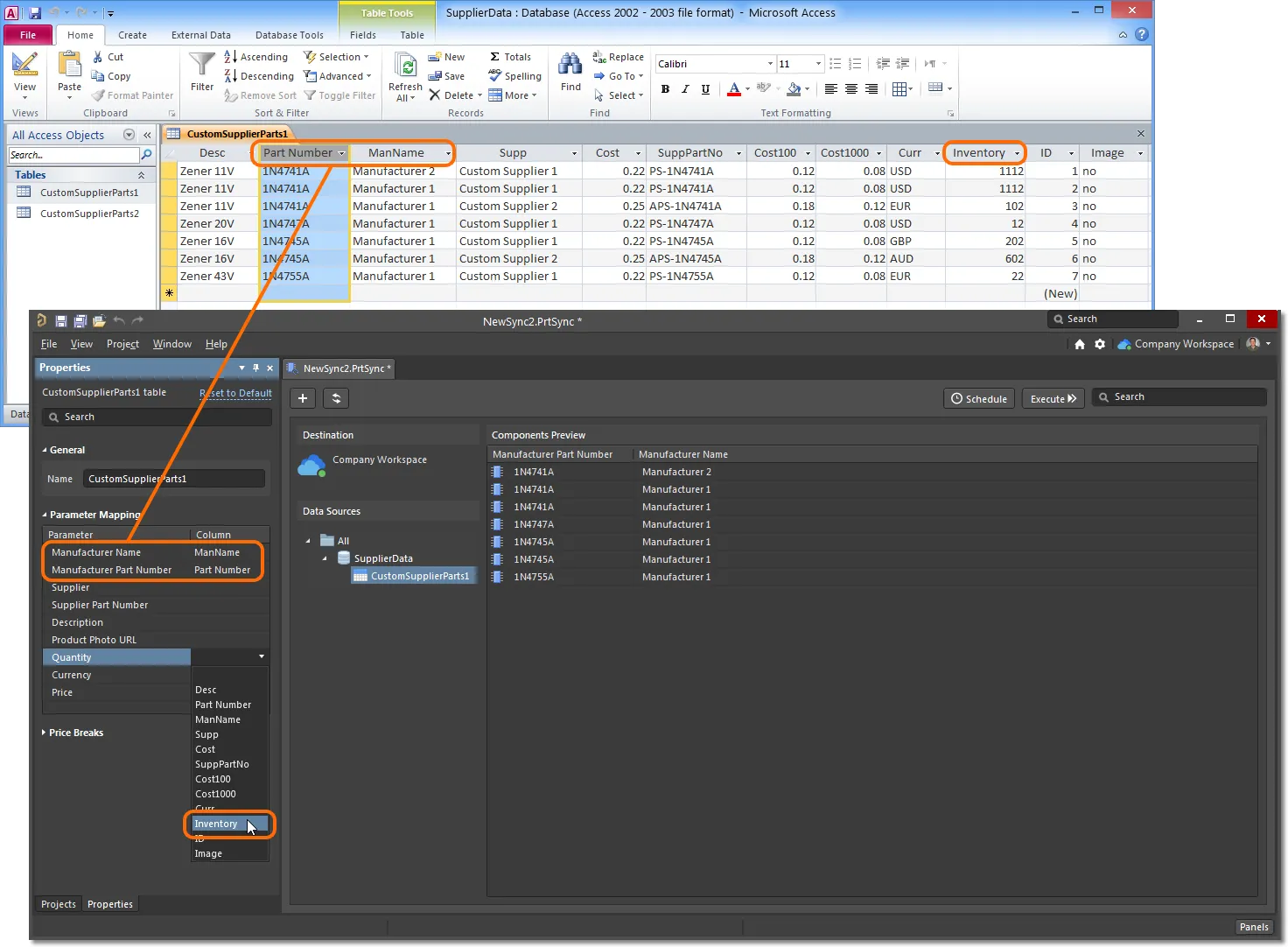Open Part Number column header dropdown arrow

[x=342, y=153]
